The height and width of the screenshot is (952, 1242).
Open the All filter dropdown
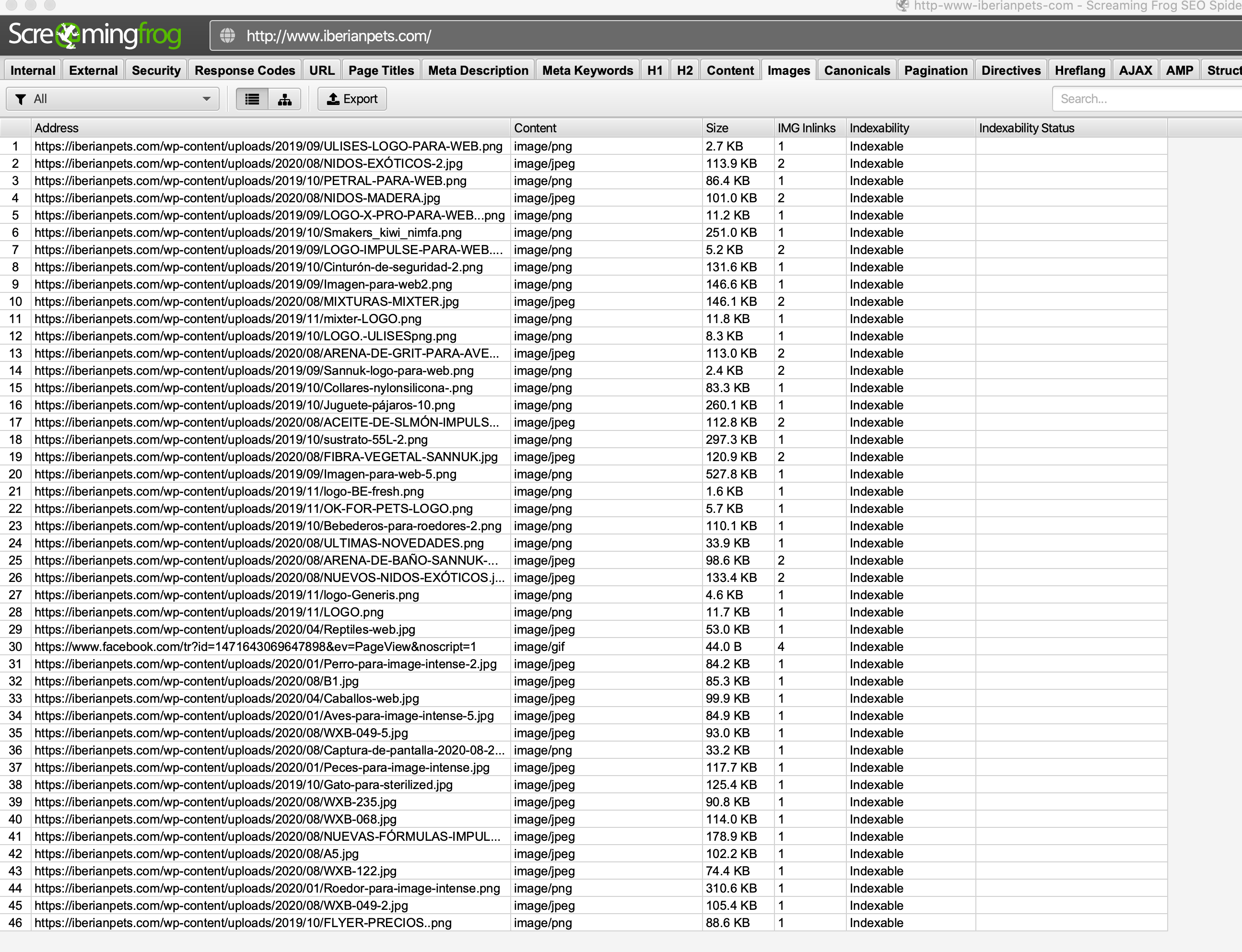coord(113,99)
